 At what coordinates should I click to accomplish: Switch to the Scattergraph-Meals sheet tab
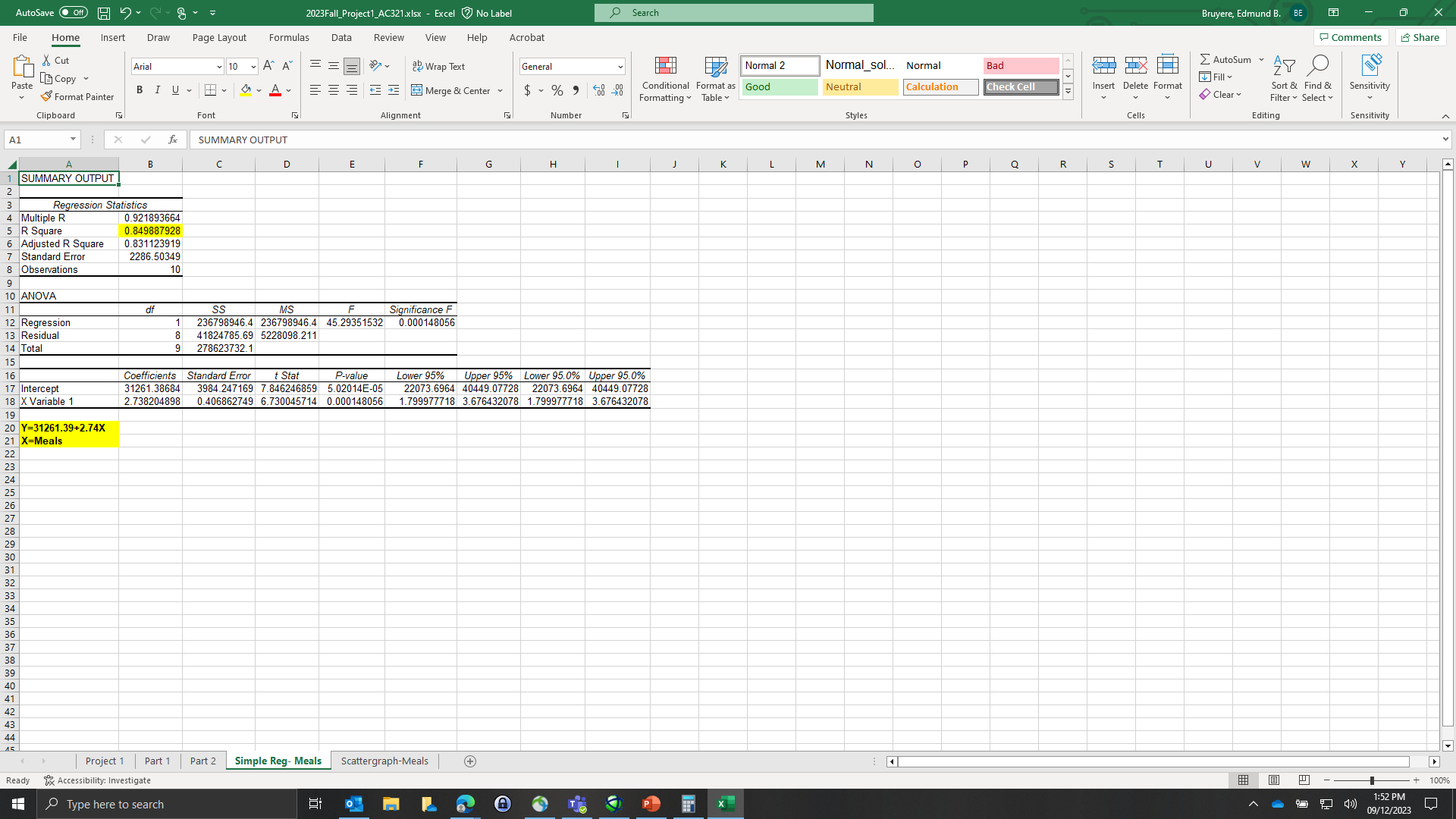point(384,761)
